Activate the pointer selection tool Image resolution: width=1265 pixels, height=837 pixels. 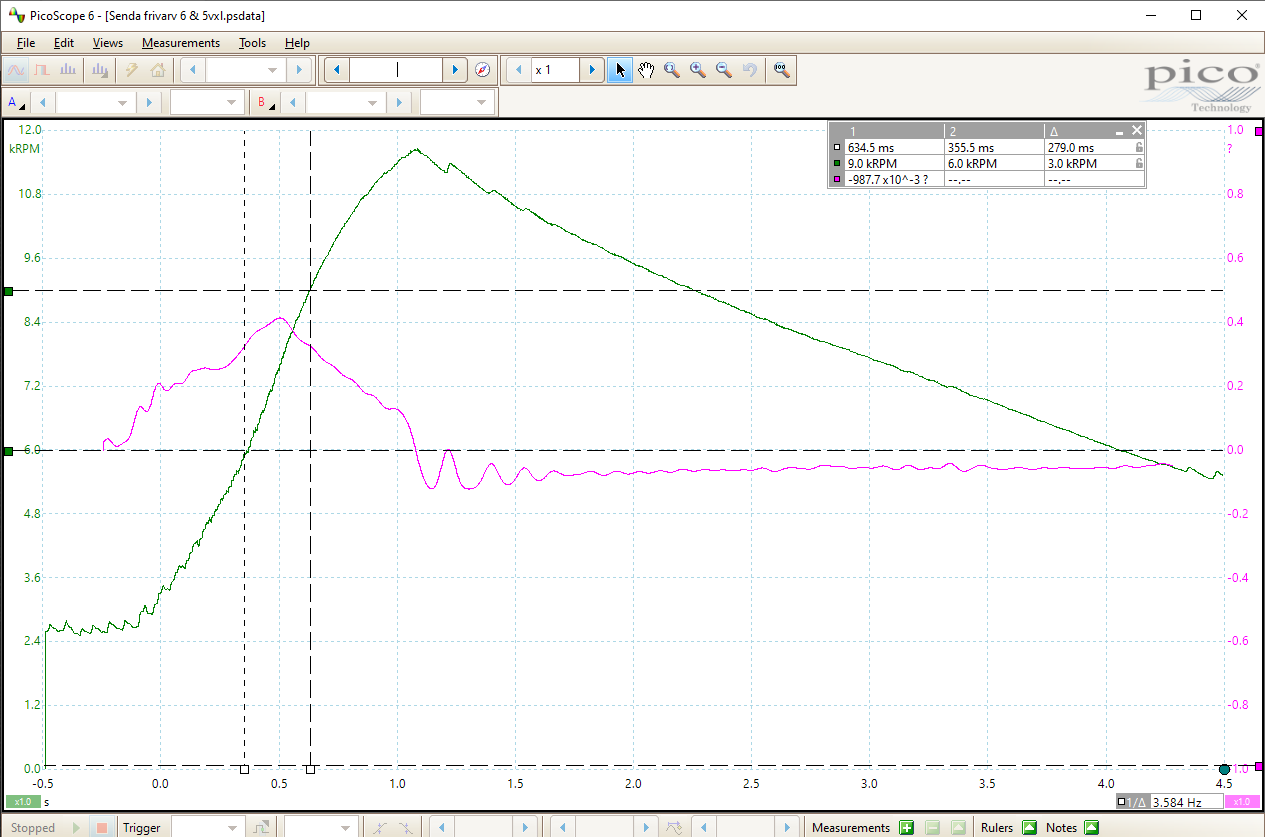620,70
